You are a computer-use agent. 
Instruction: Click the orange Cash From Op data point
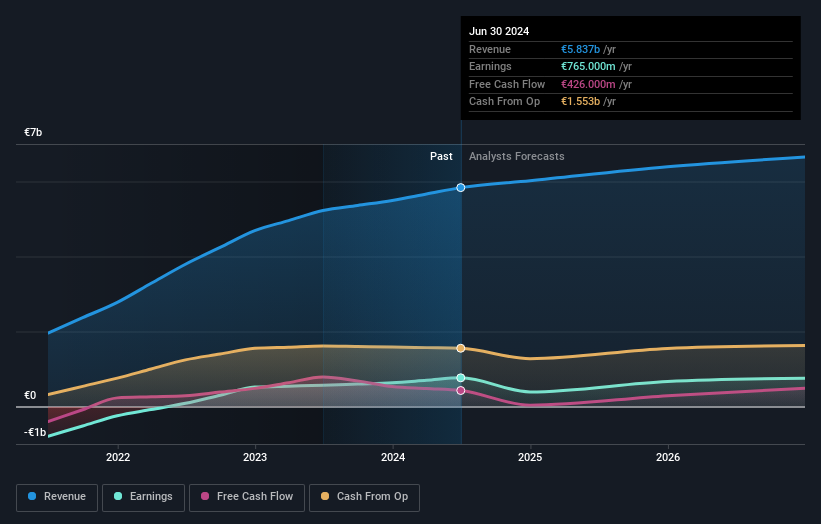point(461,348)
